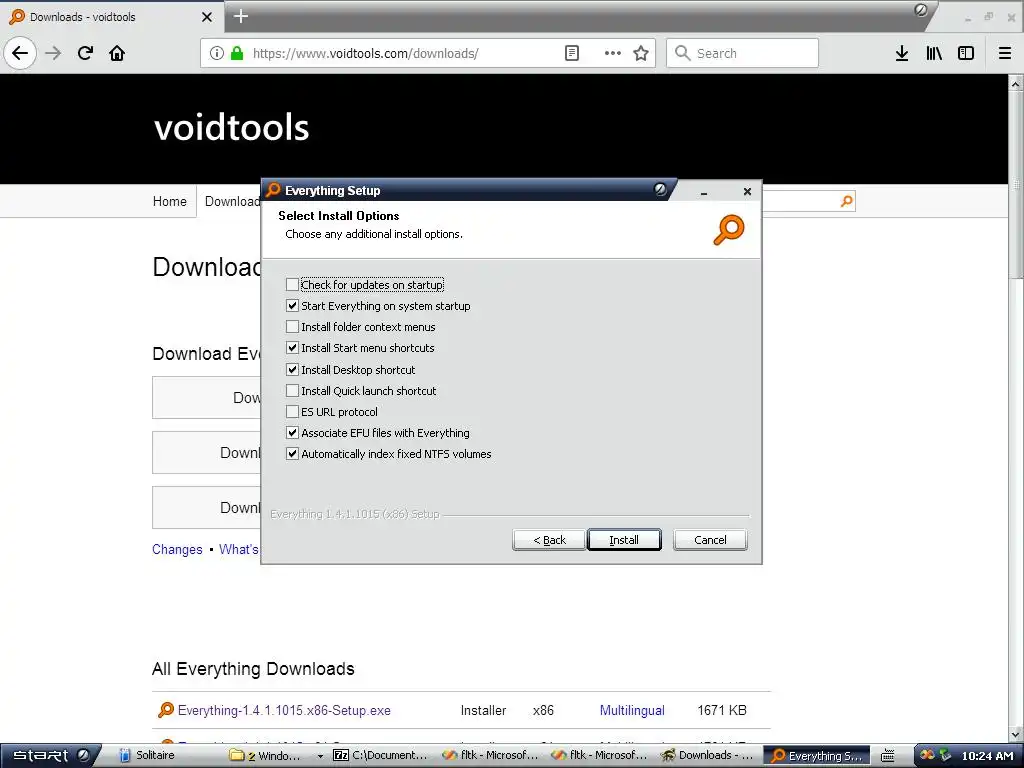Click the round icon beside Start button
1024x768 pixels.
[x=83, y=755]
